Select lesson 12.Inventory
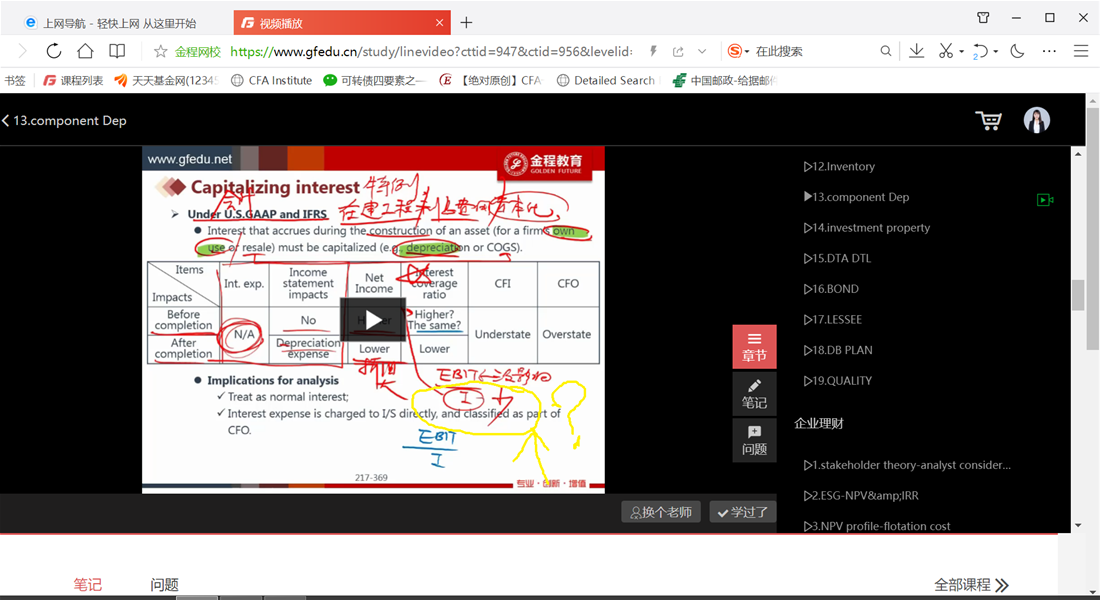Image resolution: width=1100 pixels, height=600 pixels. [839, 166]
